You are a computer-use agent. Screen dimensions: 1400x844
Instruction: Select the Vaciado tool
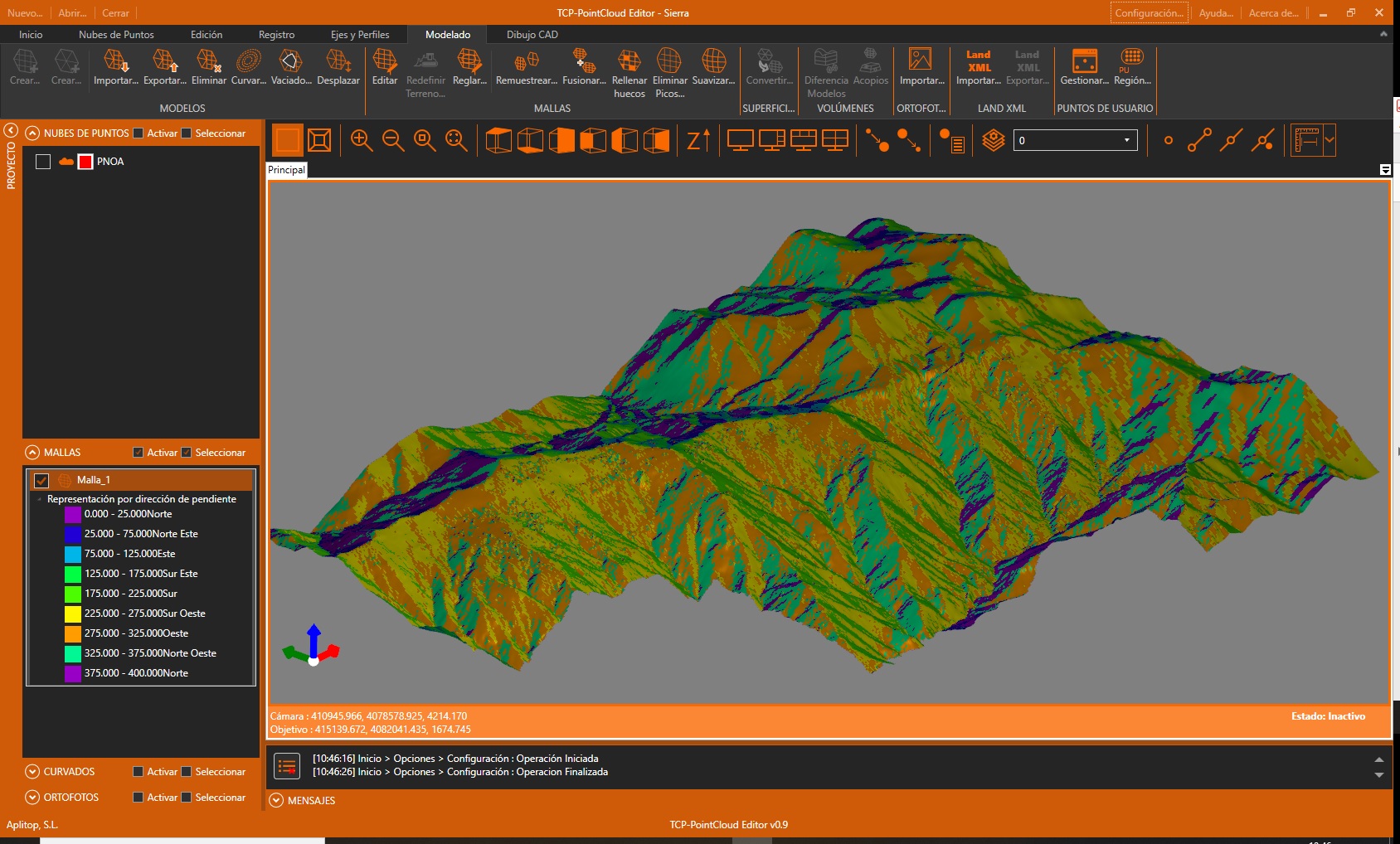point(291,67)
